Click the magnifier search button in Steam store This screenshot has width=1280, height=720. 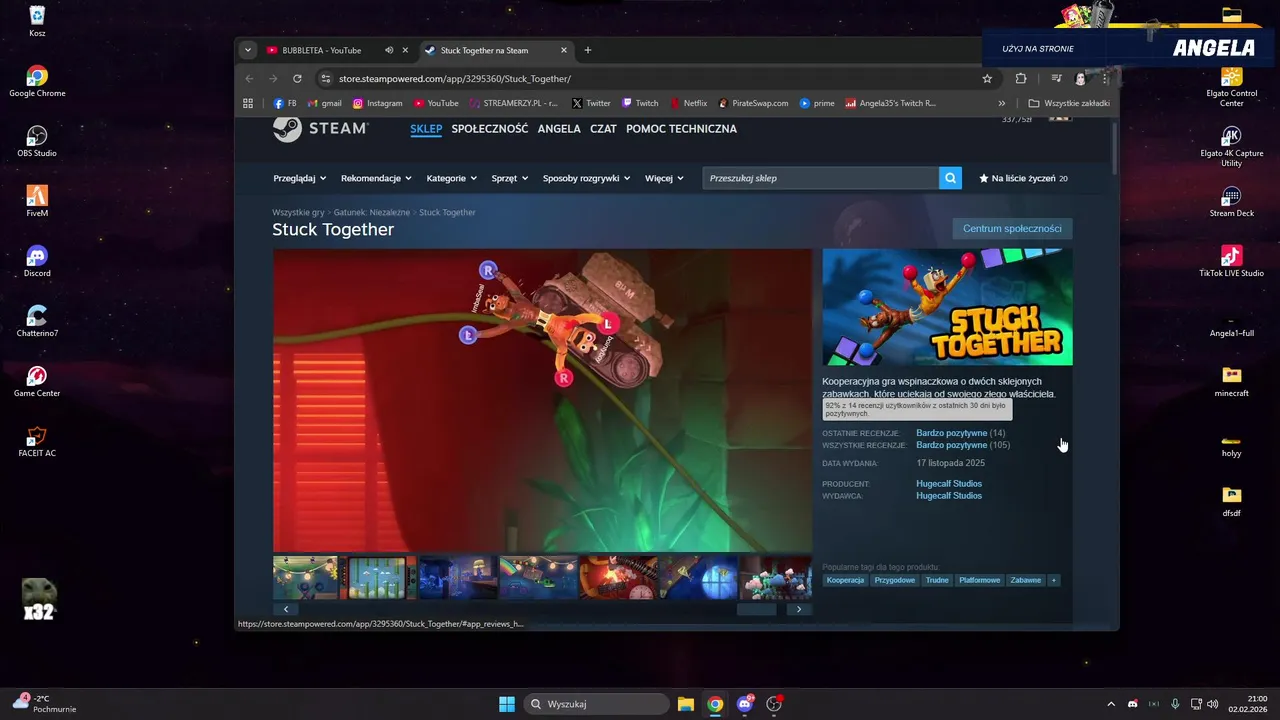pyautogui.click(x=950, y=178)
